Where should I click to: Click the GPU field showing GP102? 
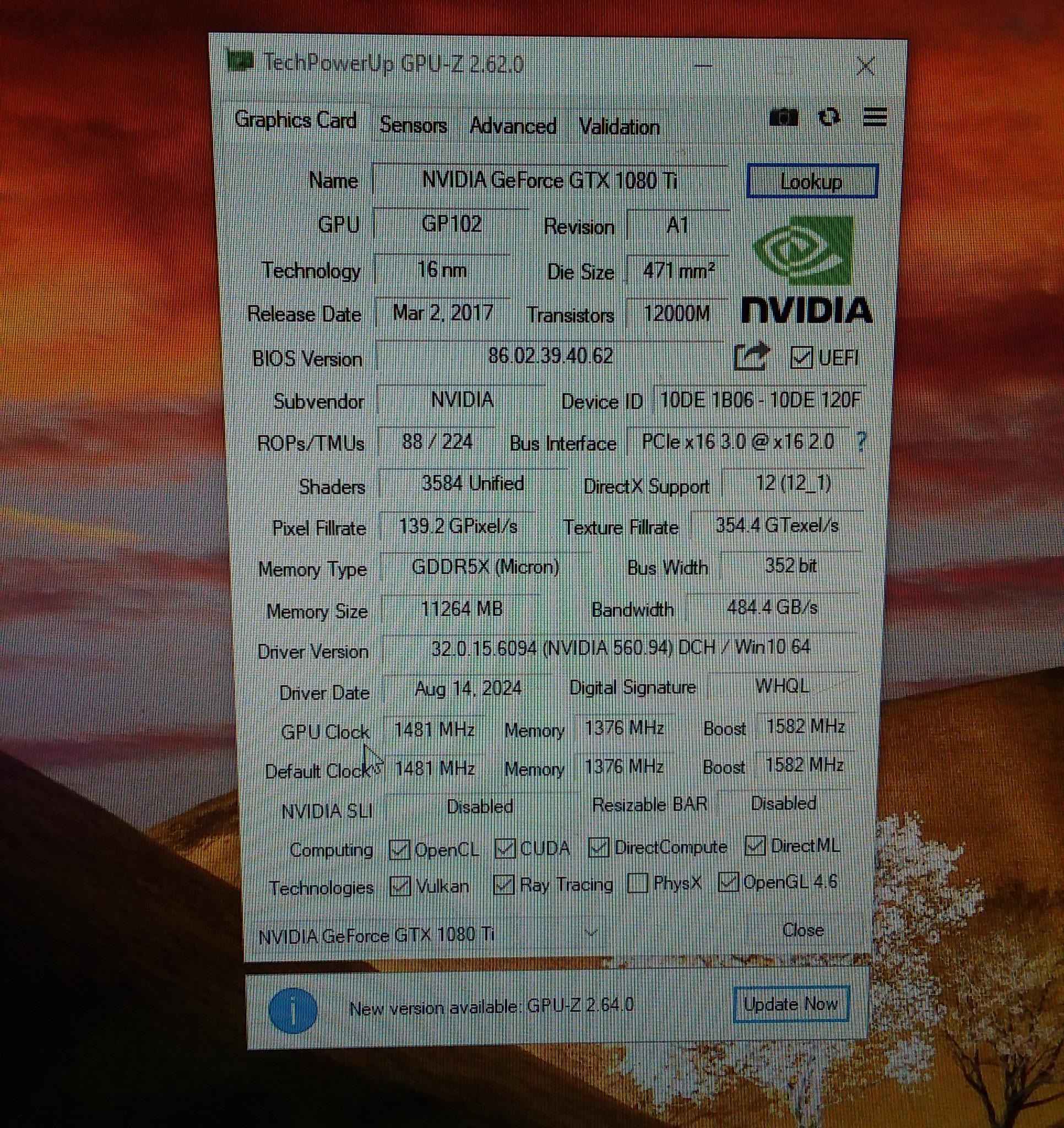451,224
